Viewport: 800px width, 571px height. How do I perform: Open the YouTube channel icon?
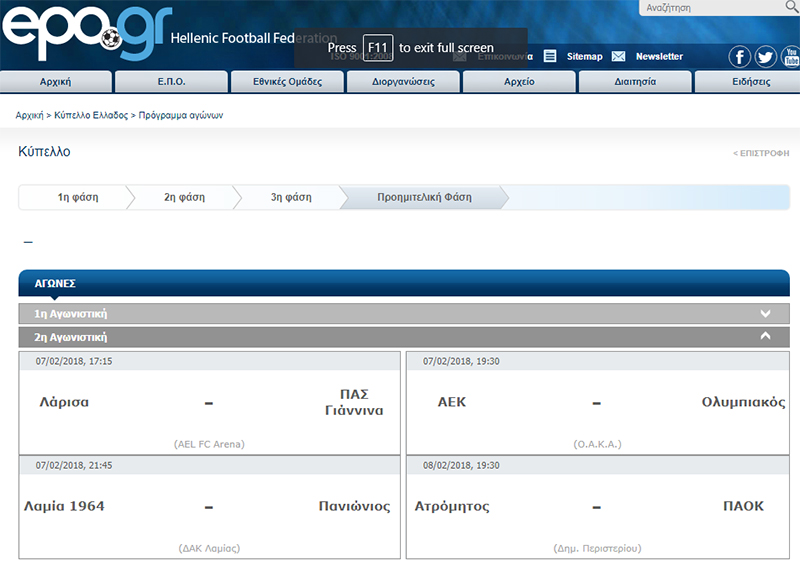pyautogui.click(x=790, y=57)
